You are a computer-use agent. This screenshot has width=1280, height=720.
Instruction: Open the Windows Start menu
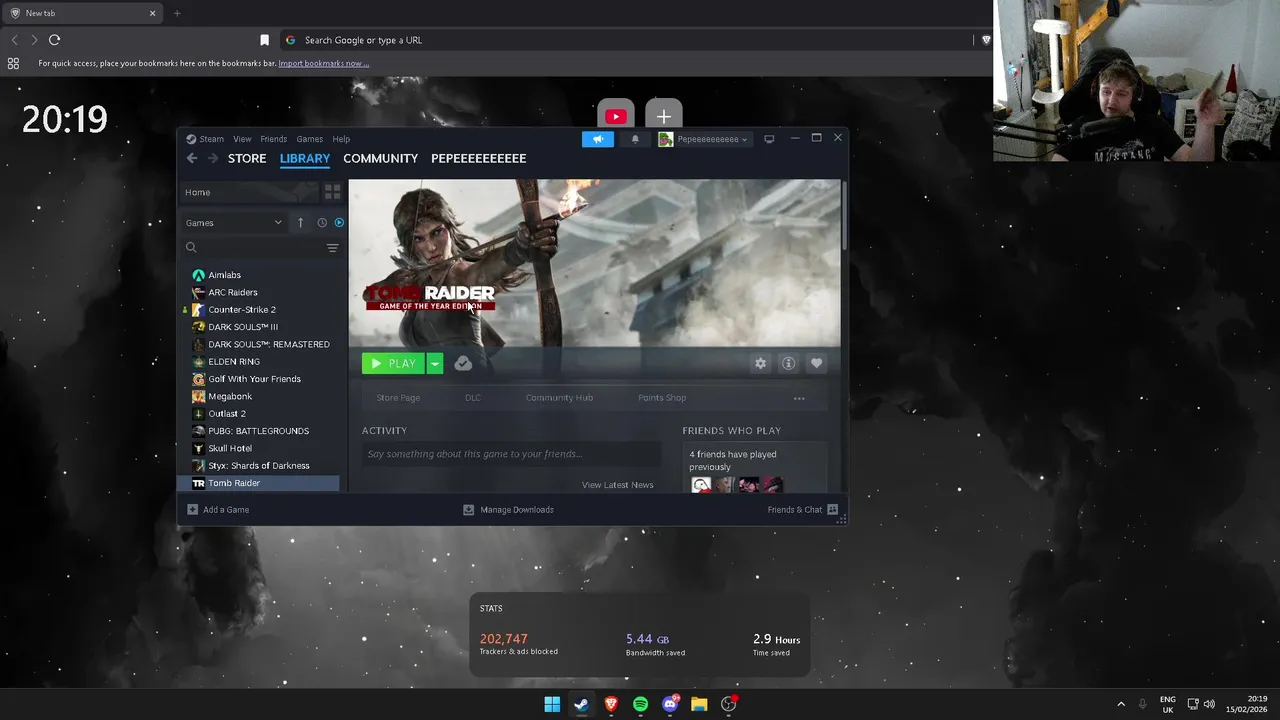(x=552, y=704)
